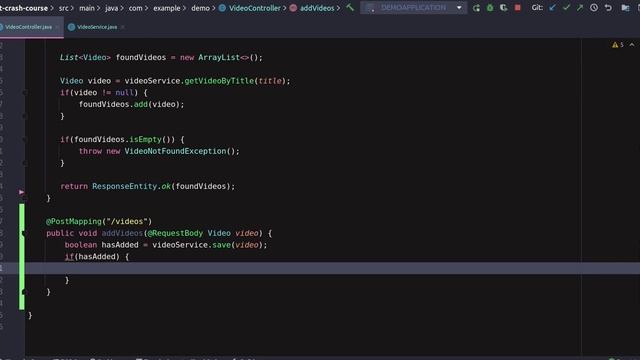
Task: Open the 'demo' breadcrumb in the navigation bar
Action: (x=200, y=8)
